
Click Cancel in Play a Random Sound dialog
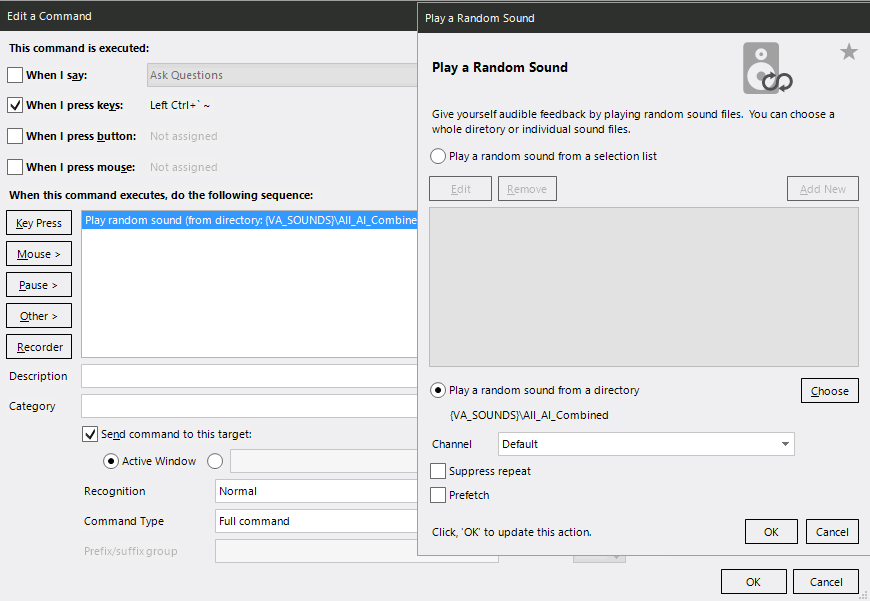[x=832, y=532]
